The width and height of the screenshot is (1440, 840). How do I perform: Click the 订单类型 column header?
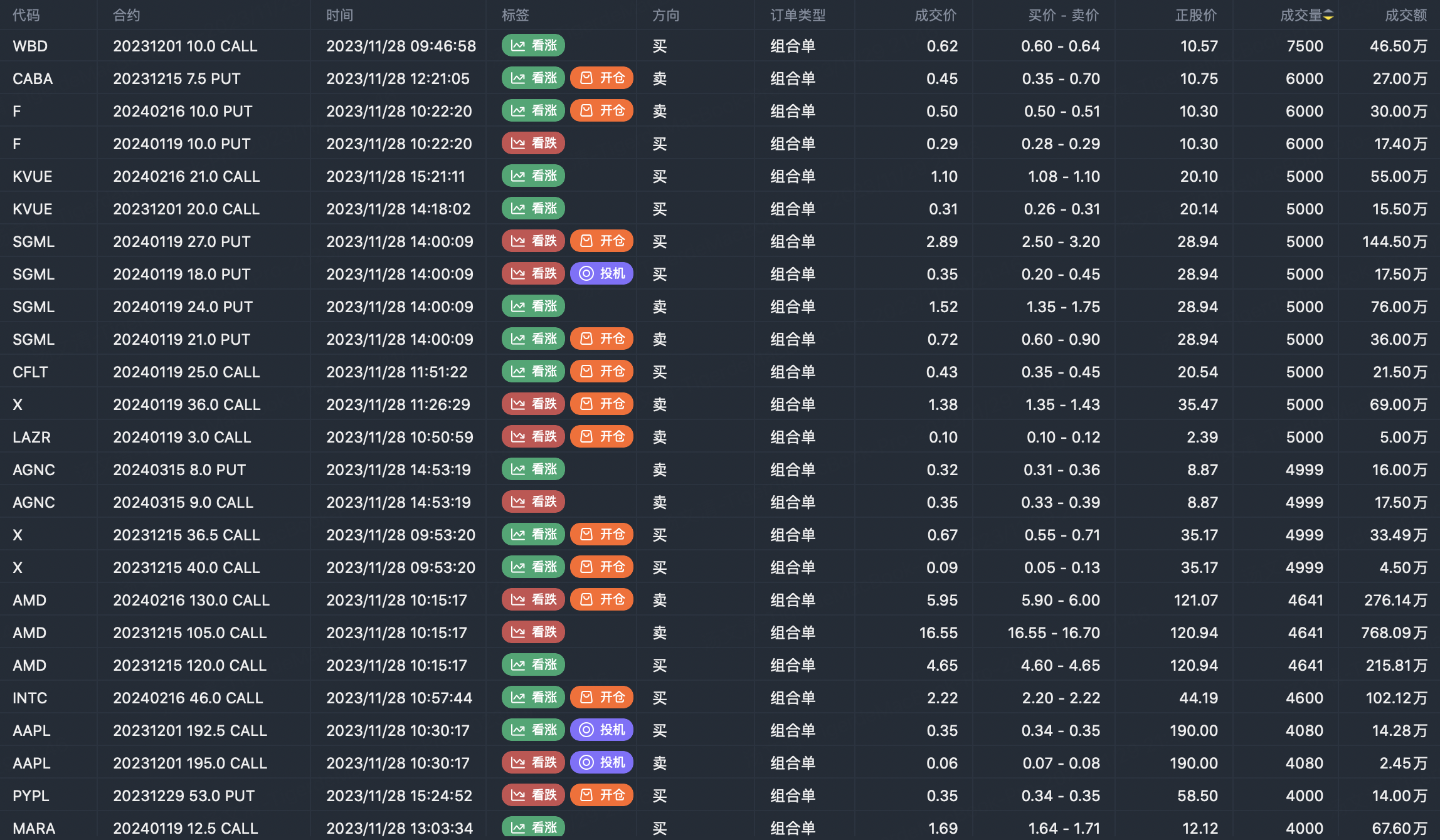(797, 16)
